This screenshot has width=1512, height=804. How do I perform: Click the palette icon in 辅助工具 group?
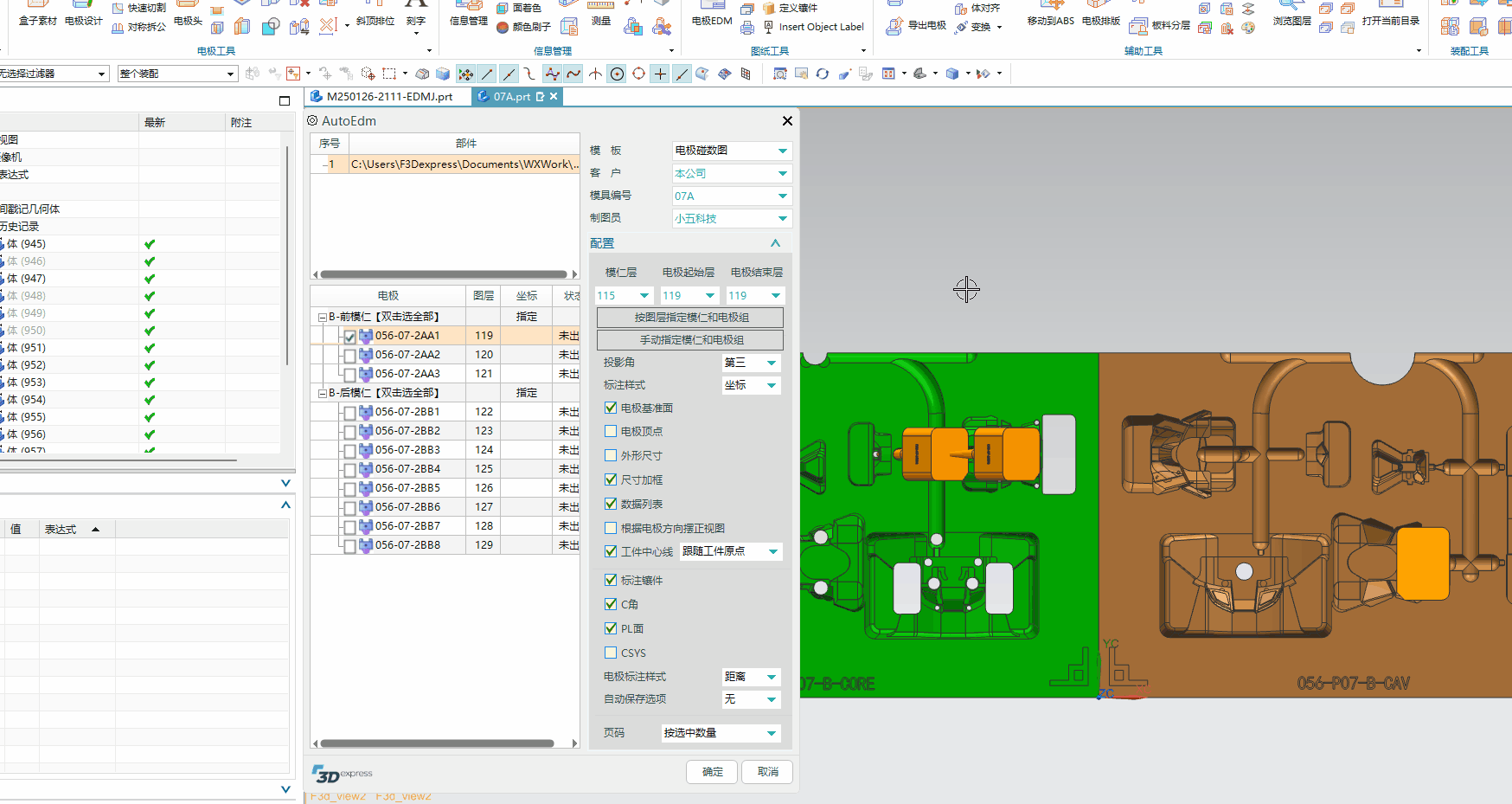pyautogui.click(x=1247, y=28)
